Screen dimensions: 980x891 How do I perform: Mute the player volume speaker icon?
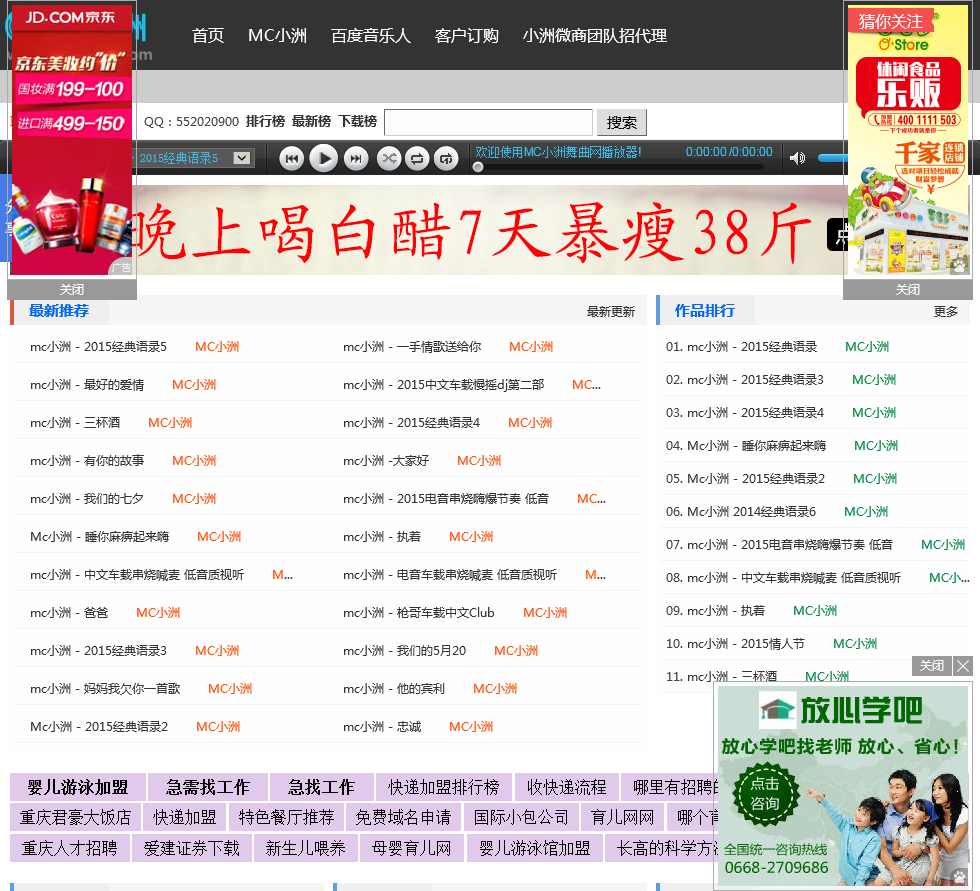point(797,158)
